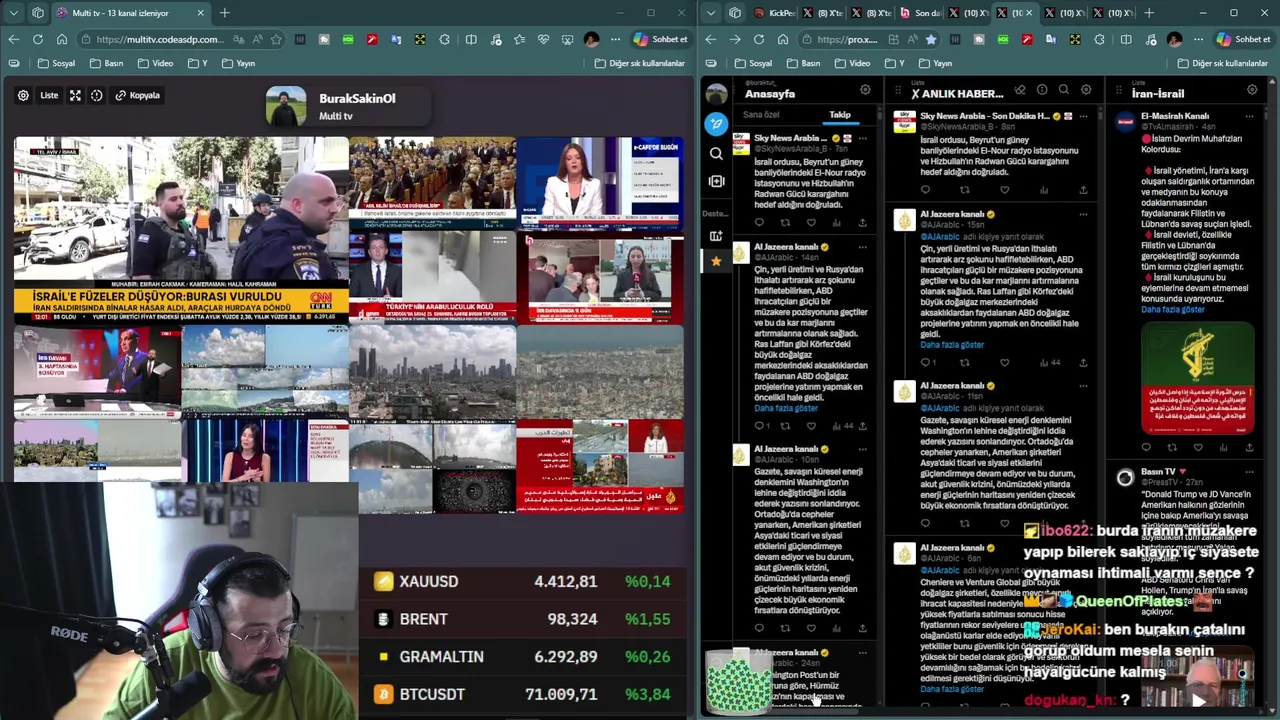Open ANLIK HABER column info icon
The image size is (1280, 720).
1042,90
